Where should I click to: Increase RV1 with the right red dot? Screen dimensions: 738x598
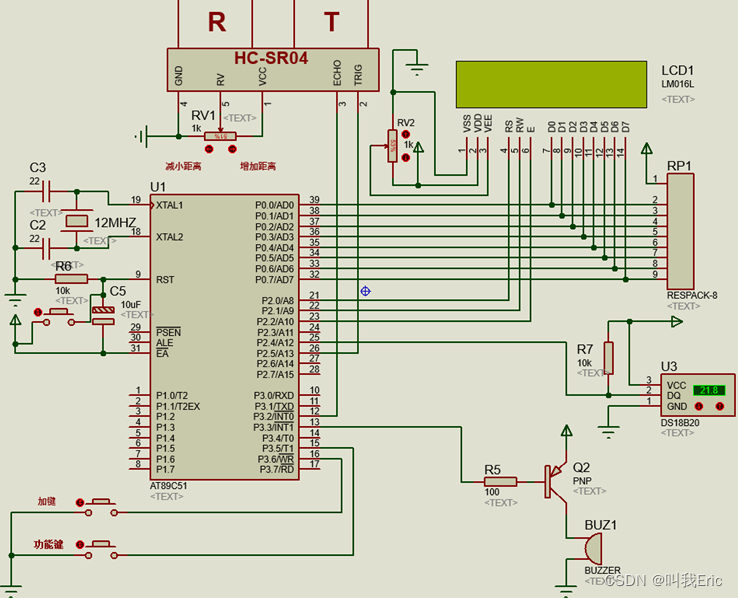pos(232,149)
